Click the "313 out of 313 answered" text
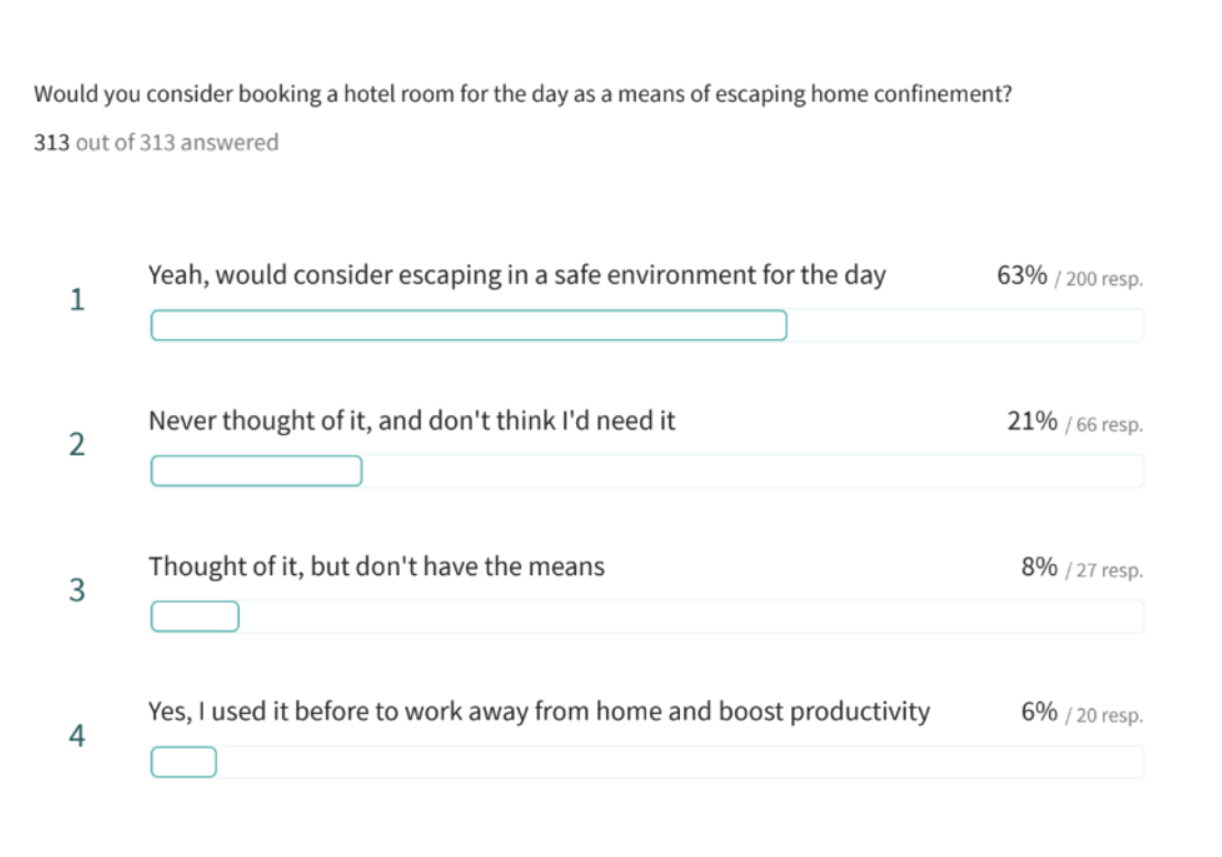 tap(156, 143)
